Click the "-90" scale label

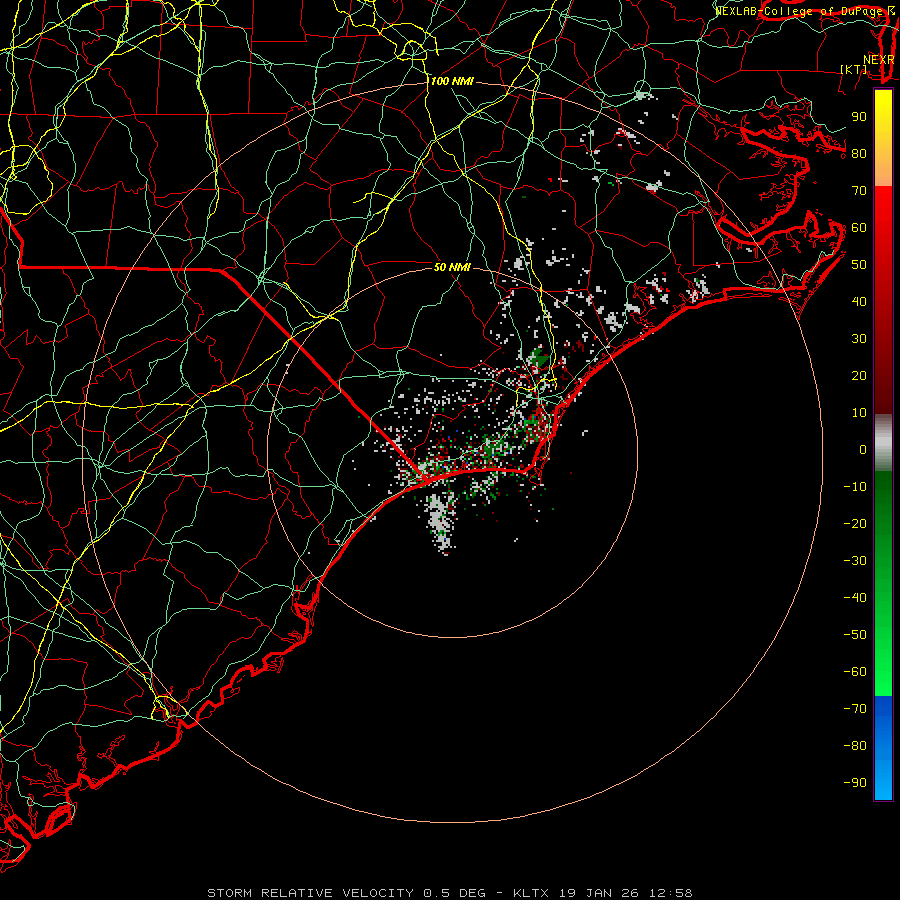pos(855,783)
